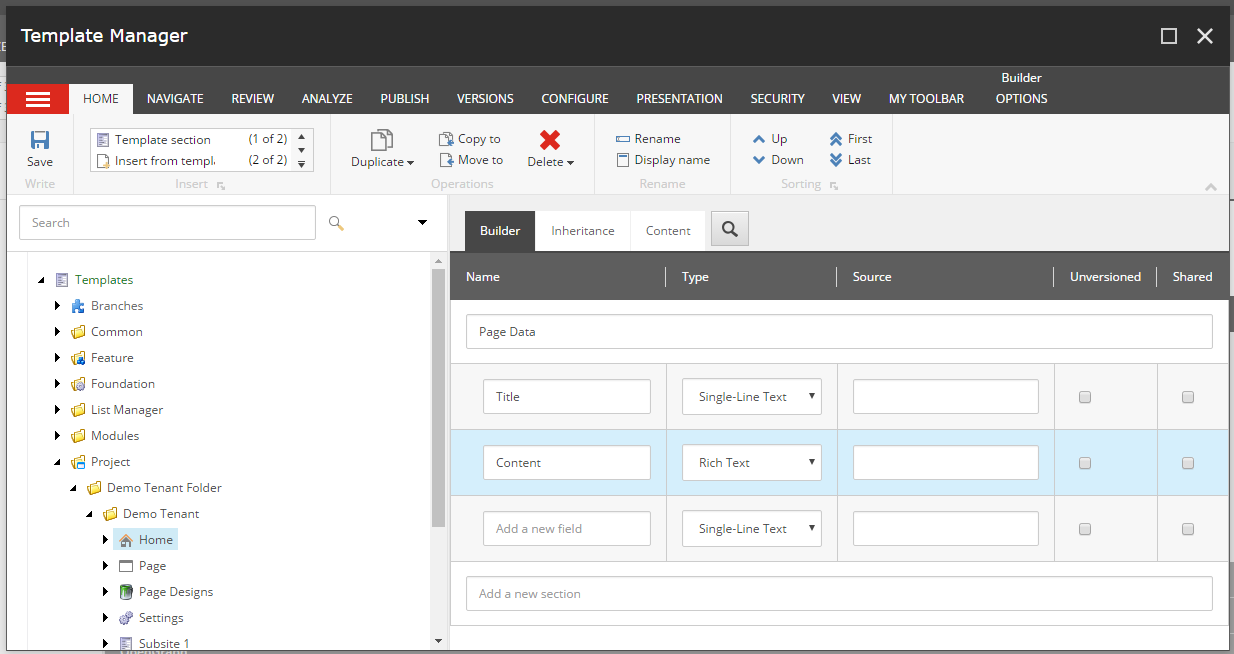Click the Copy to icon
1234x654 pixels.
pos(447,139)
